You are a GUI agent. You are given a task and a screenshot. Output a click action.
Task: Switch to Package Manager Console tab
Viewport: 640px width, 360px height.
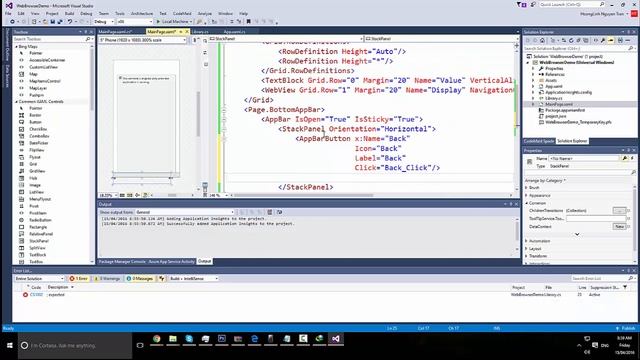[x=122, y=261]
